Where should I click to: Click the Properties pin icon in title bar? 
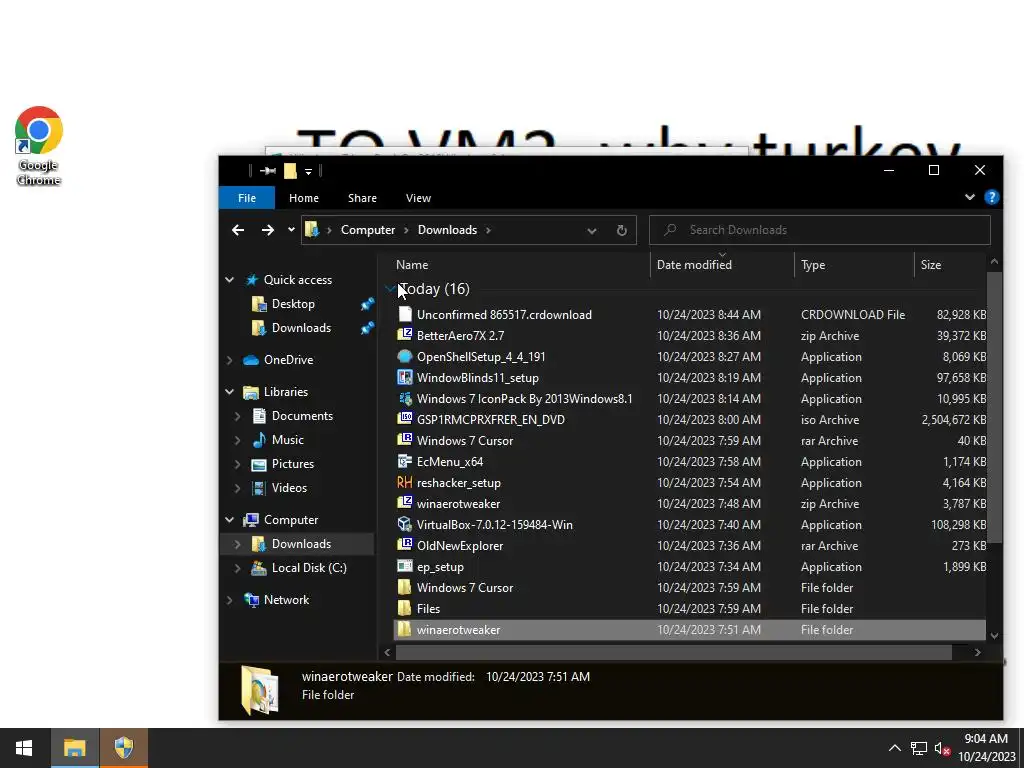click(x=268, y=171)
